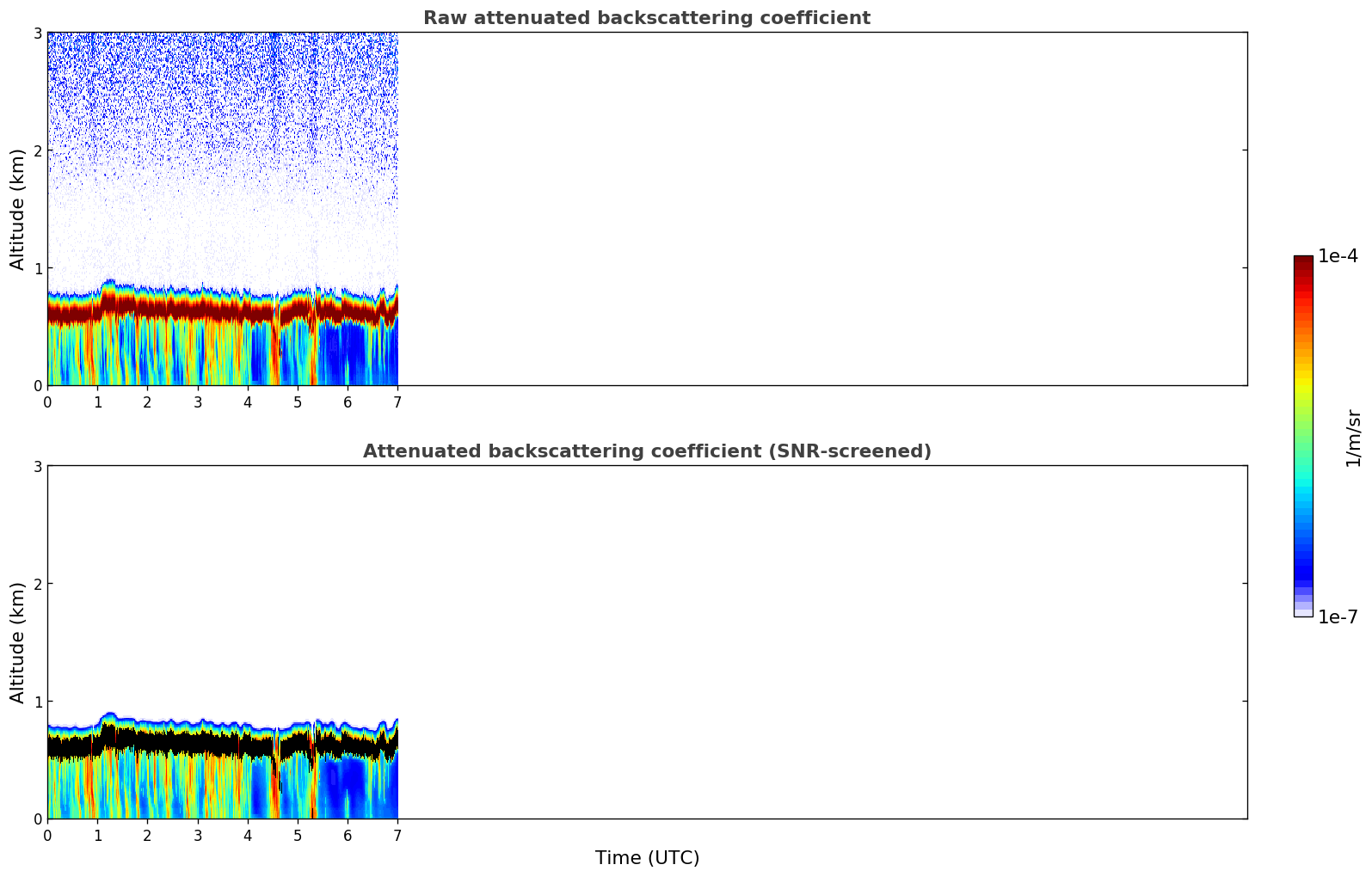Click the color bar's lower limit label 1e-7
The width and height of the screenshot is (1372, 877).
[1338, 617]
